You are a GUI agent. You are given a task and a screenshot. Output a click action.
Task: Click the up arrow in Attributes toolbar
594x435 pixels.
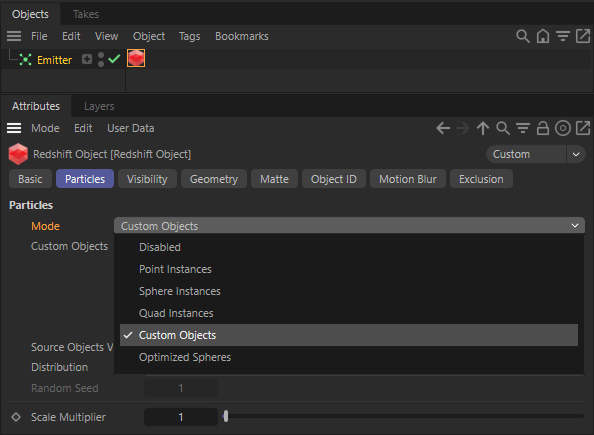point(483,128)
